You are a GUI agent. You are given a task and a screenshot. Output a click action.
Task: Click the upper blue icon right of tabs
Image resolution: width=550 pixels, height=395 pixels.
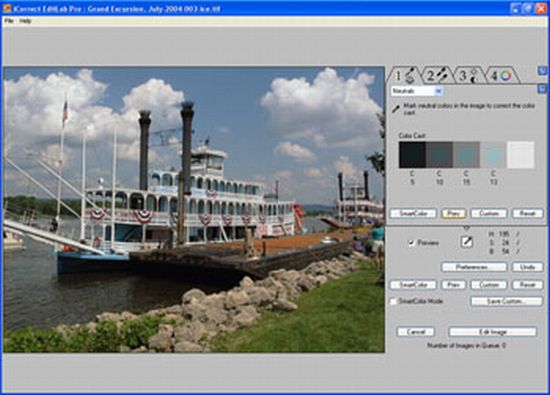(x=542, y=71)
